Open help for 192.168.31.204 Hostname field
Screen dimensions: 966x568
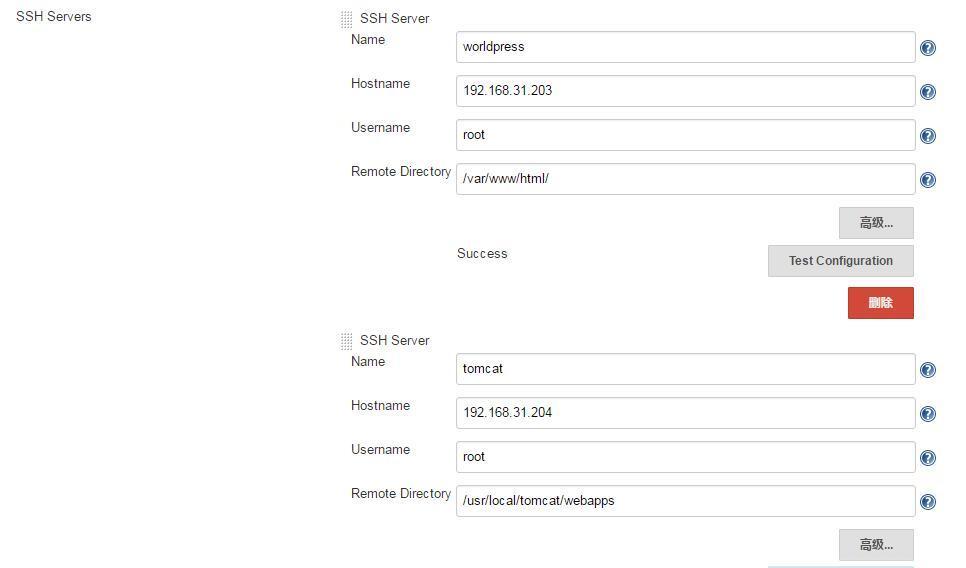click(x=928, y=414)
